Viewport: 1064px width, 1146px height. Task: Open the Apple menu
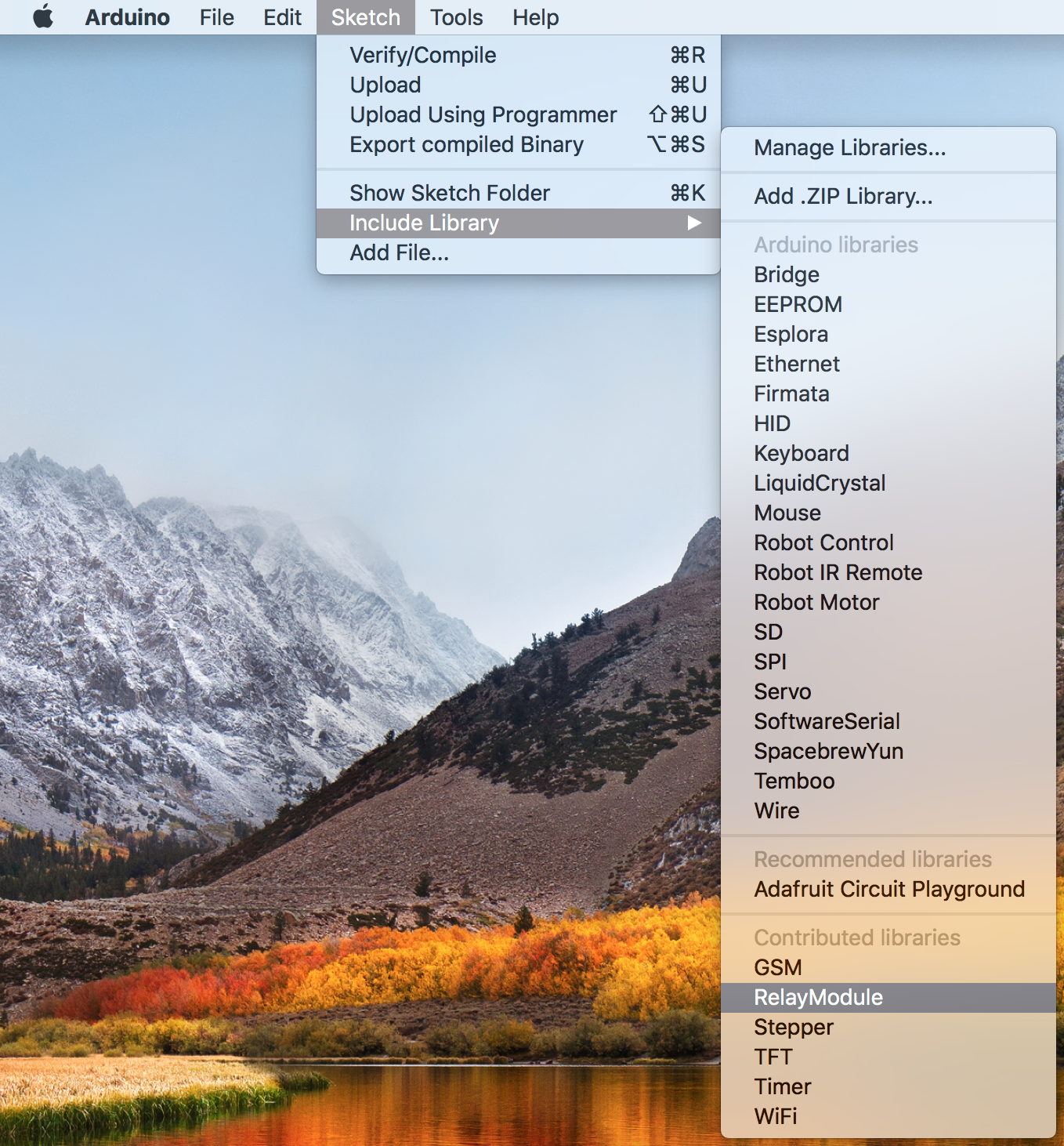coord(43,16)
